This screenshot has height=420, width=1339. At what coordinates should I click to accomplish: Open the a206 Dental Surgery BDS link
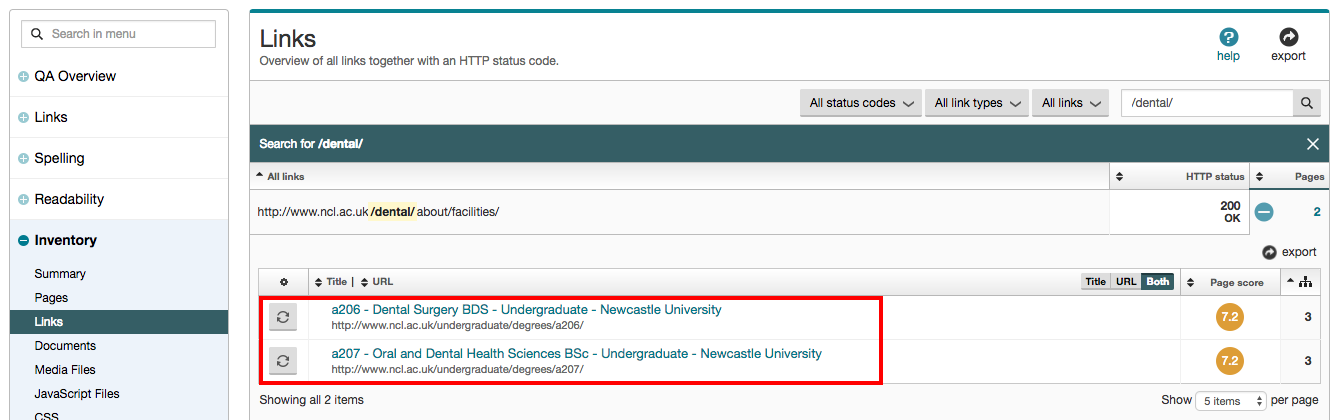click(526, 310)
